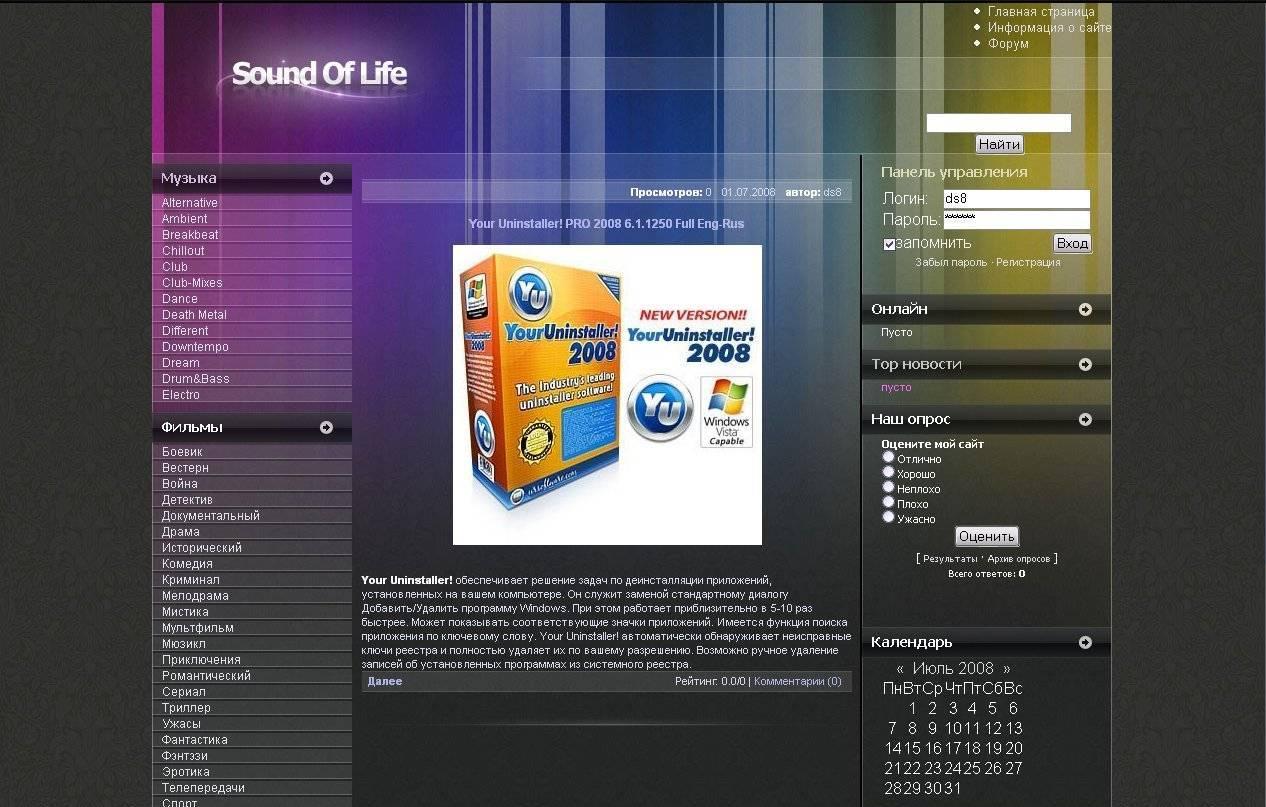Open the Далее read-more link
Image resolution: width=1266 pixels, height=807 pixels.
click(385, 681)
